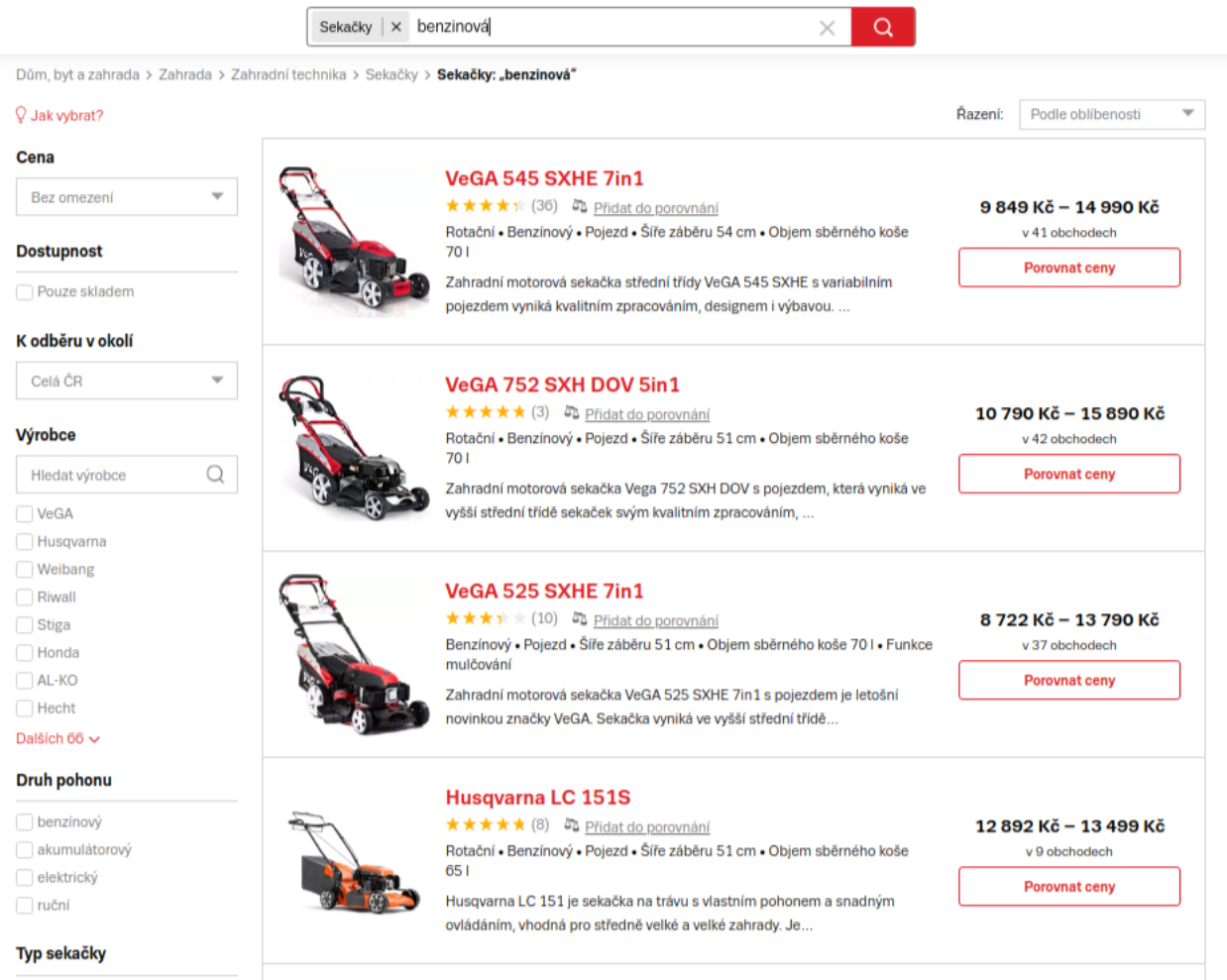This screenshot has height=980, width=1227.
Task: Check the Riwall manufacturer filter
Action: coord(25,598)
